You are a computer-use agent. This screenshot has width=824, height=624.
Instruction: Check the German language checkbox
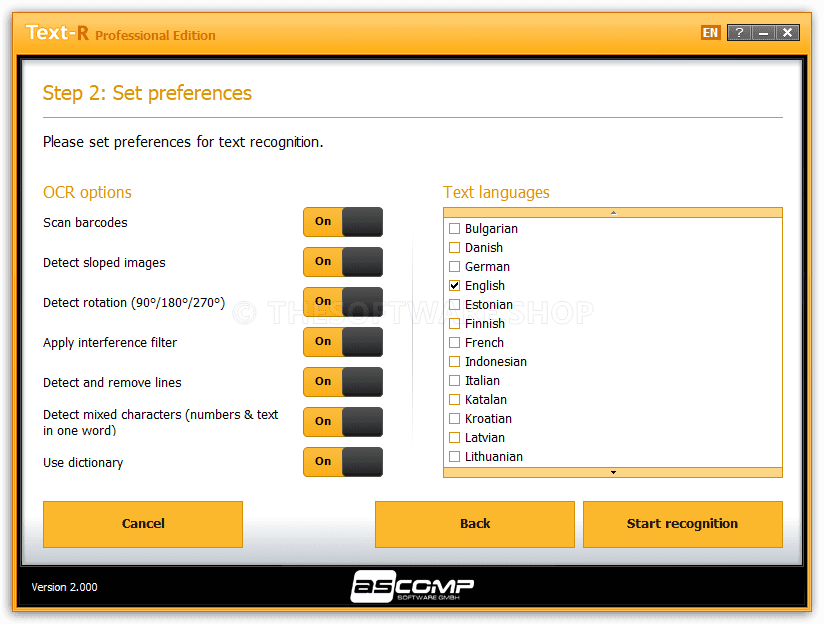pyautogui.click(x=455, y=267)
